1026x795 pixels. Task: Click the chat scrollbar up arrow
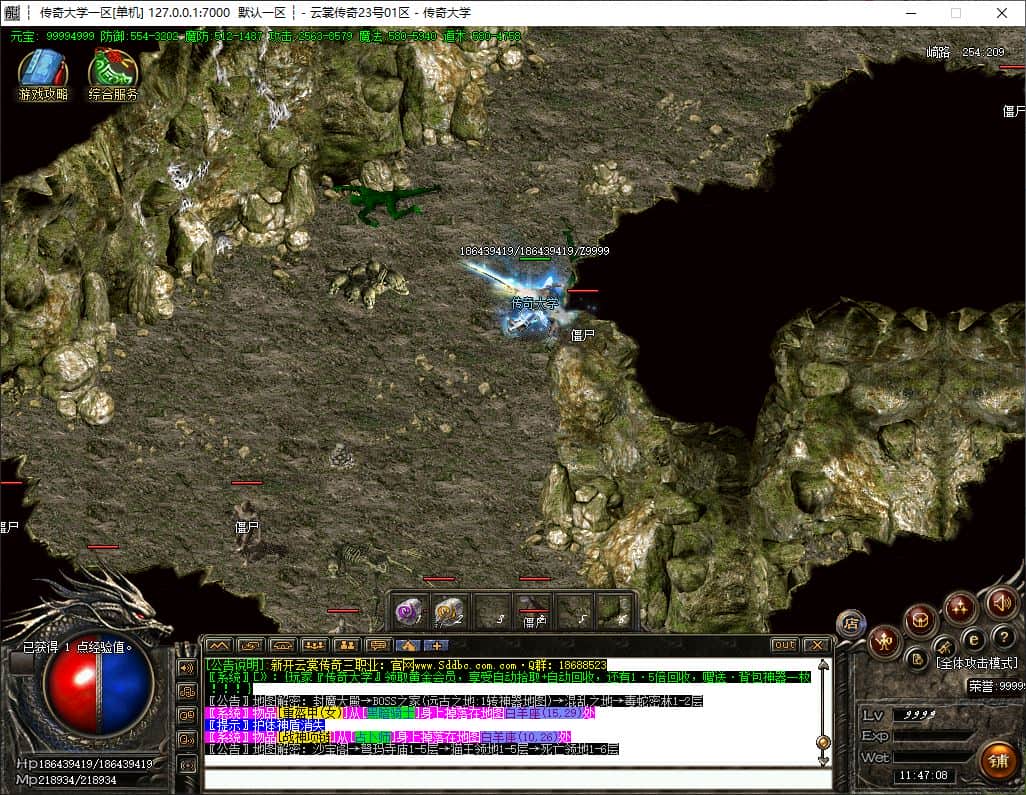point(824,665)
